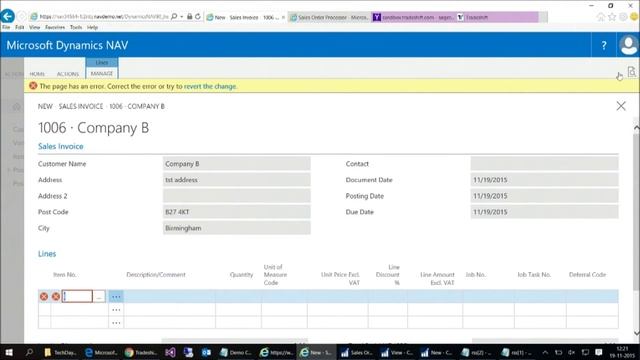This screenshot has height=360, width=640.
Task: Open Outlook from taskbar
Action: [206, 352]
